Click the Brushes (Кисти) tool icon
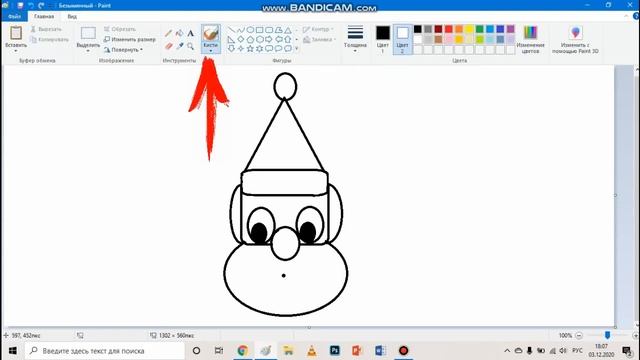The width and height of the screenshot is (640, 360). point(211,33)
